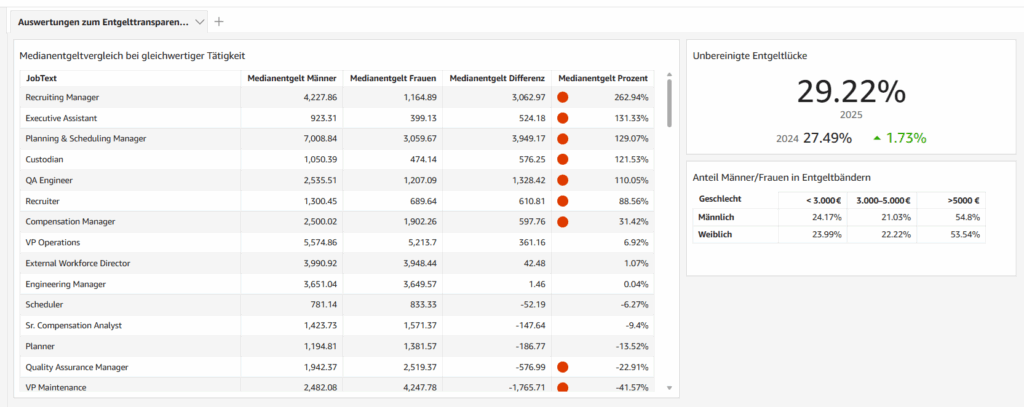Click the 29.22% KPI value
The width and height of the screenshot is (1024, 407).
click(x=851, y=92)
